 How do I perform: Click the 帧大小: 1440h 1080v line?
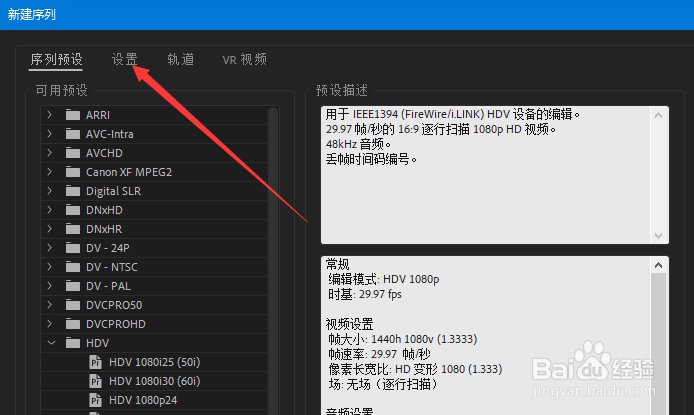[403, 339]
